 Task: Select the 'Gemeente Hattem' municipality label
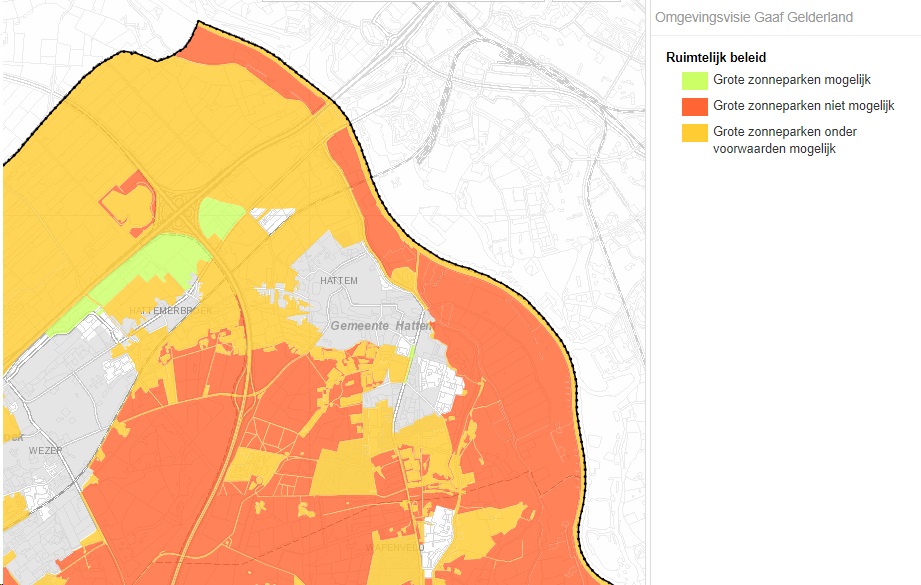(x=381, y=327)
